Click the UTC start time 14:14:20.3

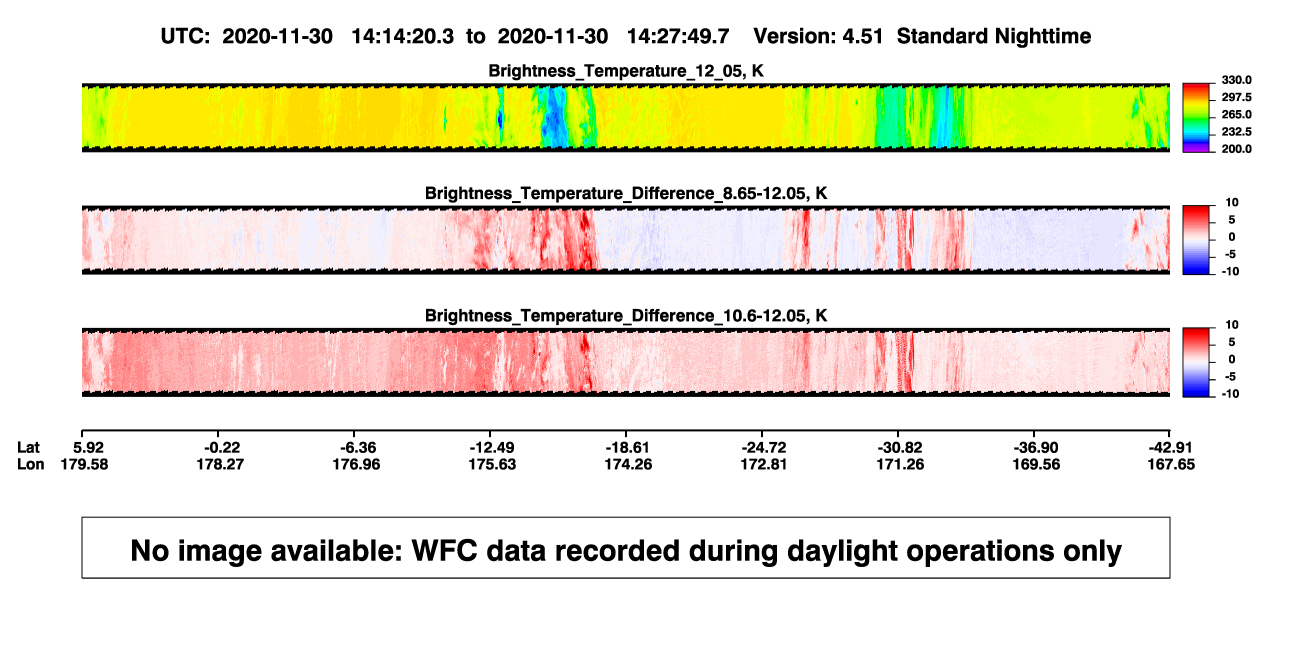click(x=403, y=36)
